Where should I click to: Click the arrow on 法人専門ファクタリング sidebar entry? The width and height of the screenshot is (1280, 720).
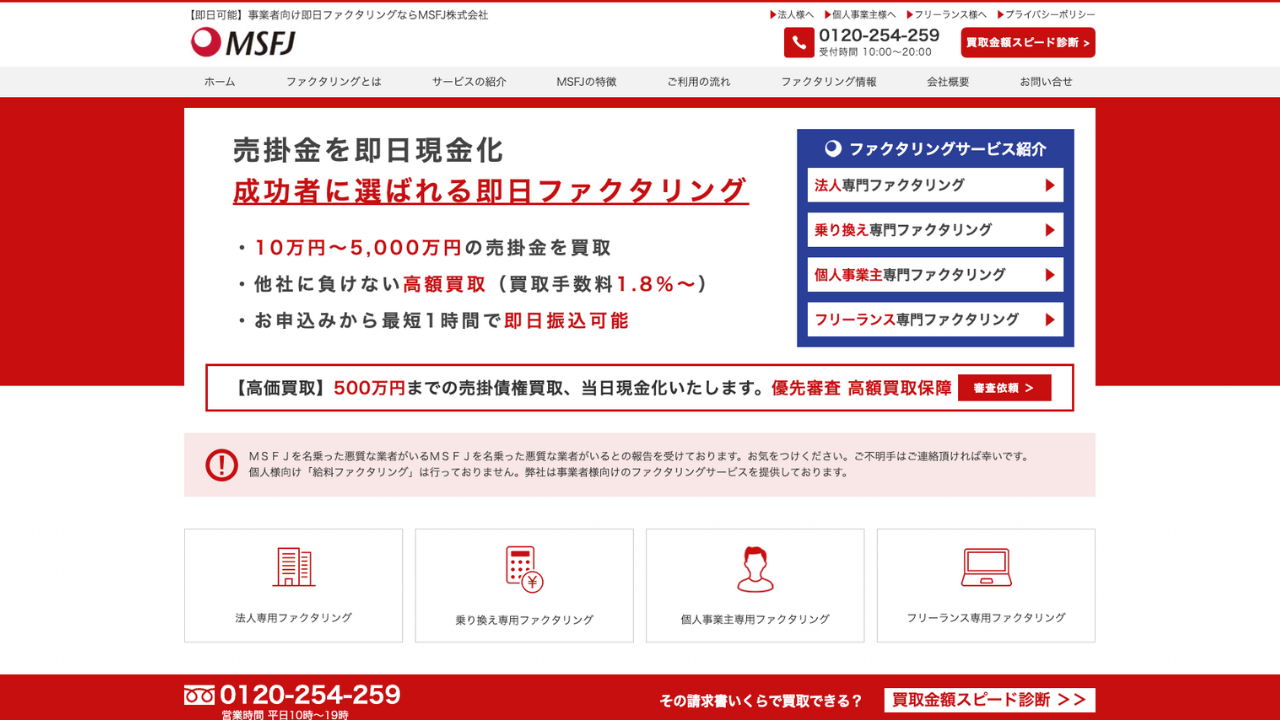[1049, 185]
